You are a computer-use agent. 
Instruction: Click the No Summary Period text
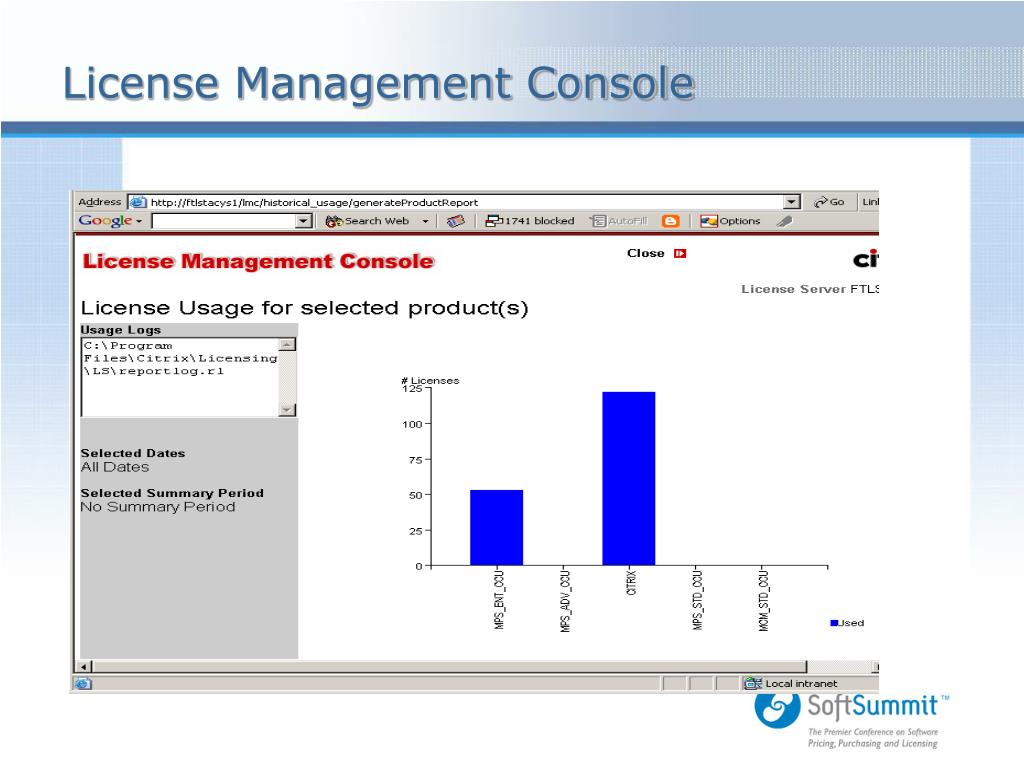tap(157, 507)
